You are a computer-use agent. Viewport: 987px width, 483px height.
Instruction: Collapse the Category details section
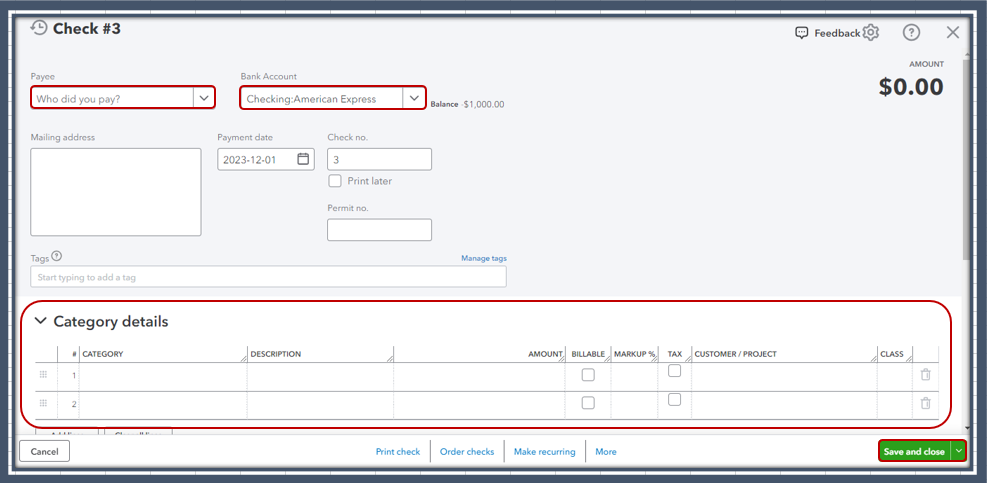point(41,321)
